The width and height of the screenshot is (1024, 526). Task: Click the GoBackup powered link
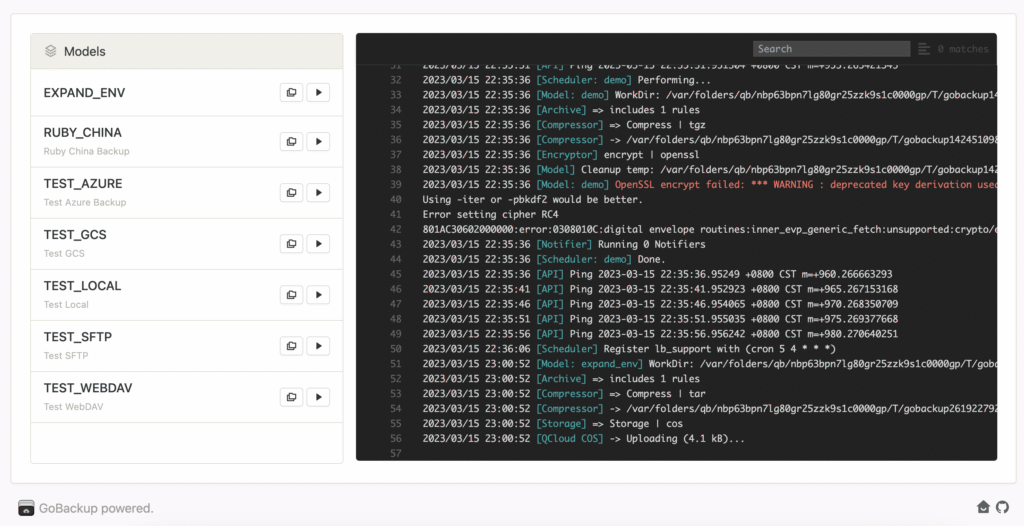click(x=96, y=508)
